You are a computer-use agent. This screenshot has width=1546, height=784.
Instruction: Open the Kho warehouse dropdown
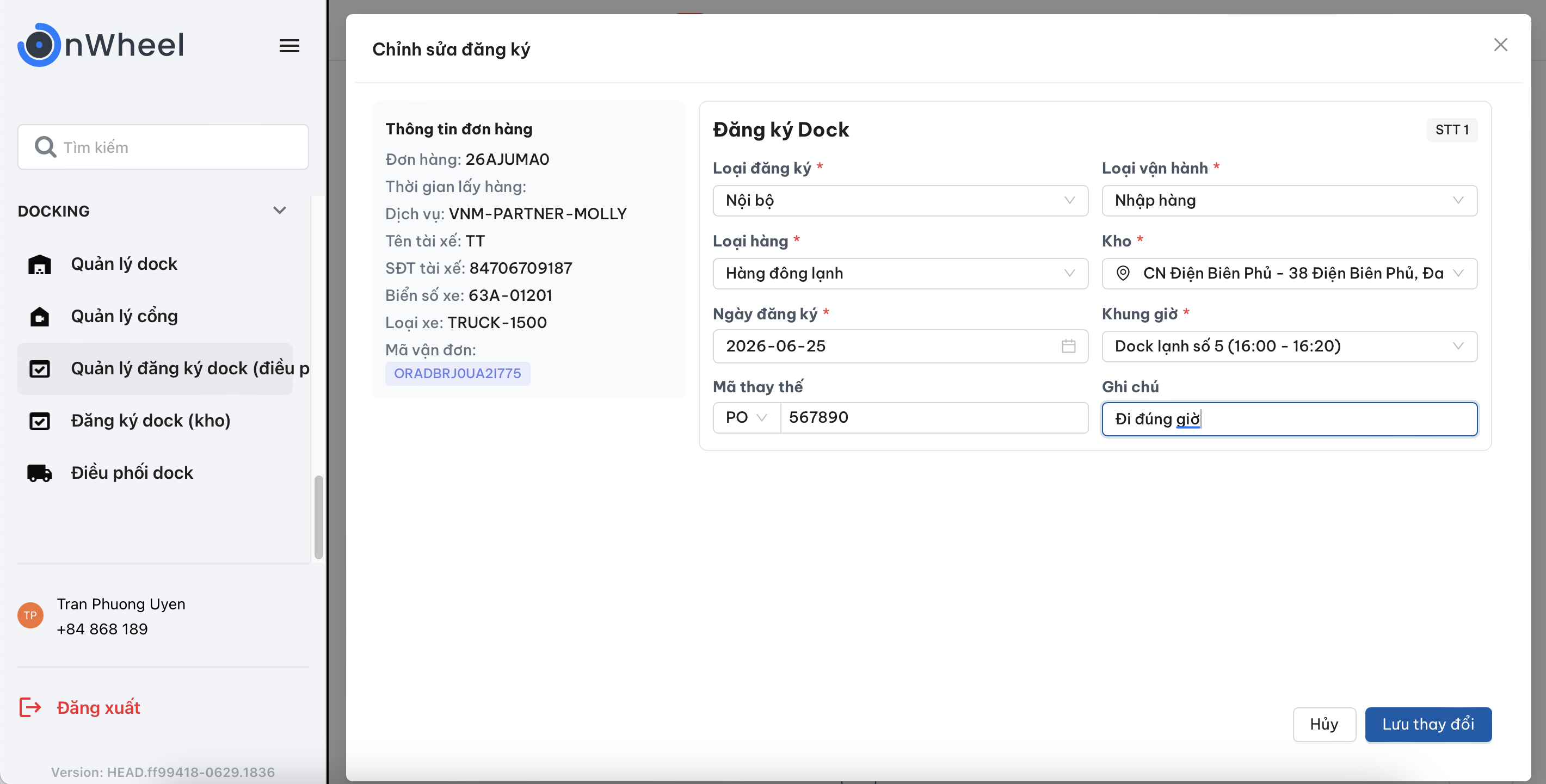pos(1289,274)
